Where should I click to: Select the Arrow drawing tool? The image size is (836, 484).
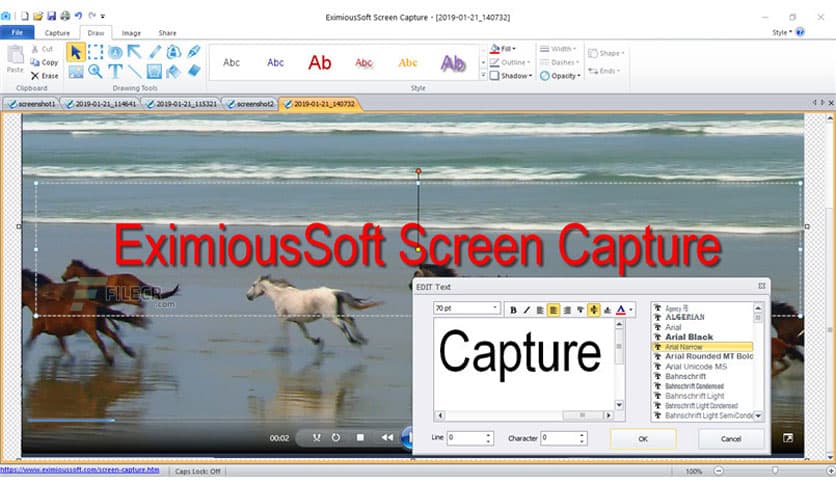[x=134, y=52]
